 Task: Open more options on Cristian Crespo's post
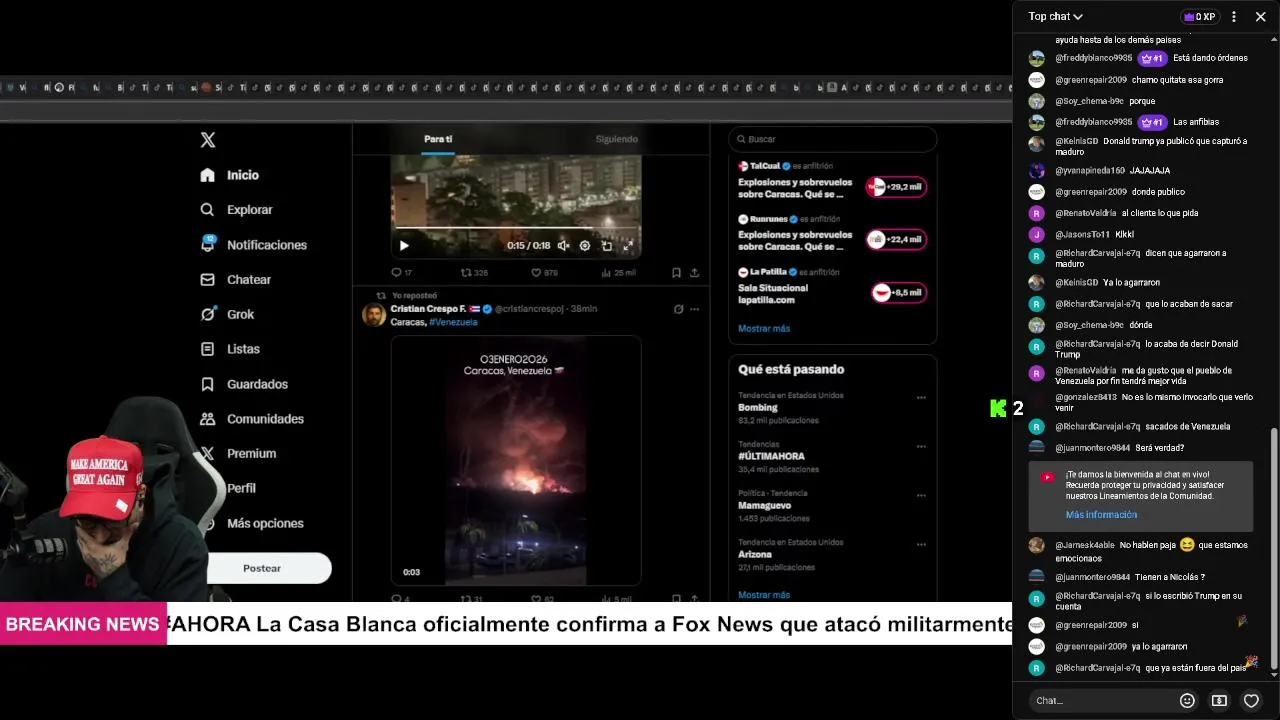tap(694, 309)
